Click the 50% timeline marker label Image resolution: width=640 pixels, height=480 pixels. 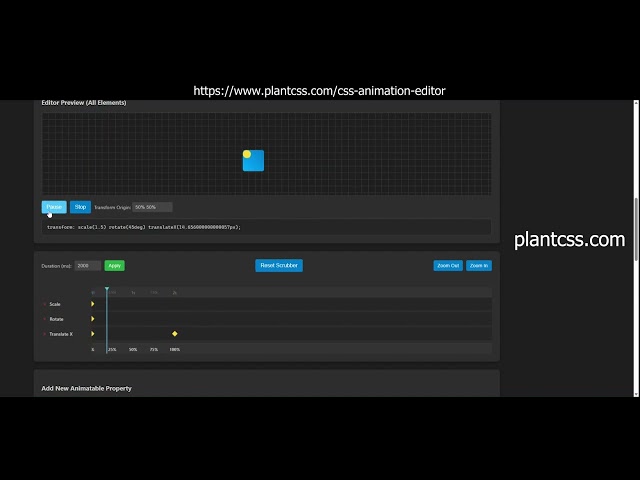pyautogui.click(x=133, y=349)
